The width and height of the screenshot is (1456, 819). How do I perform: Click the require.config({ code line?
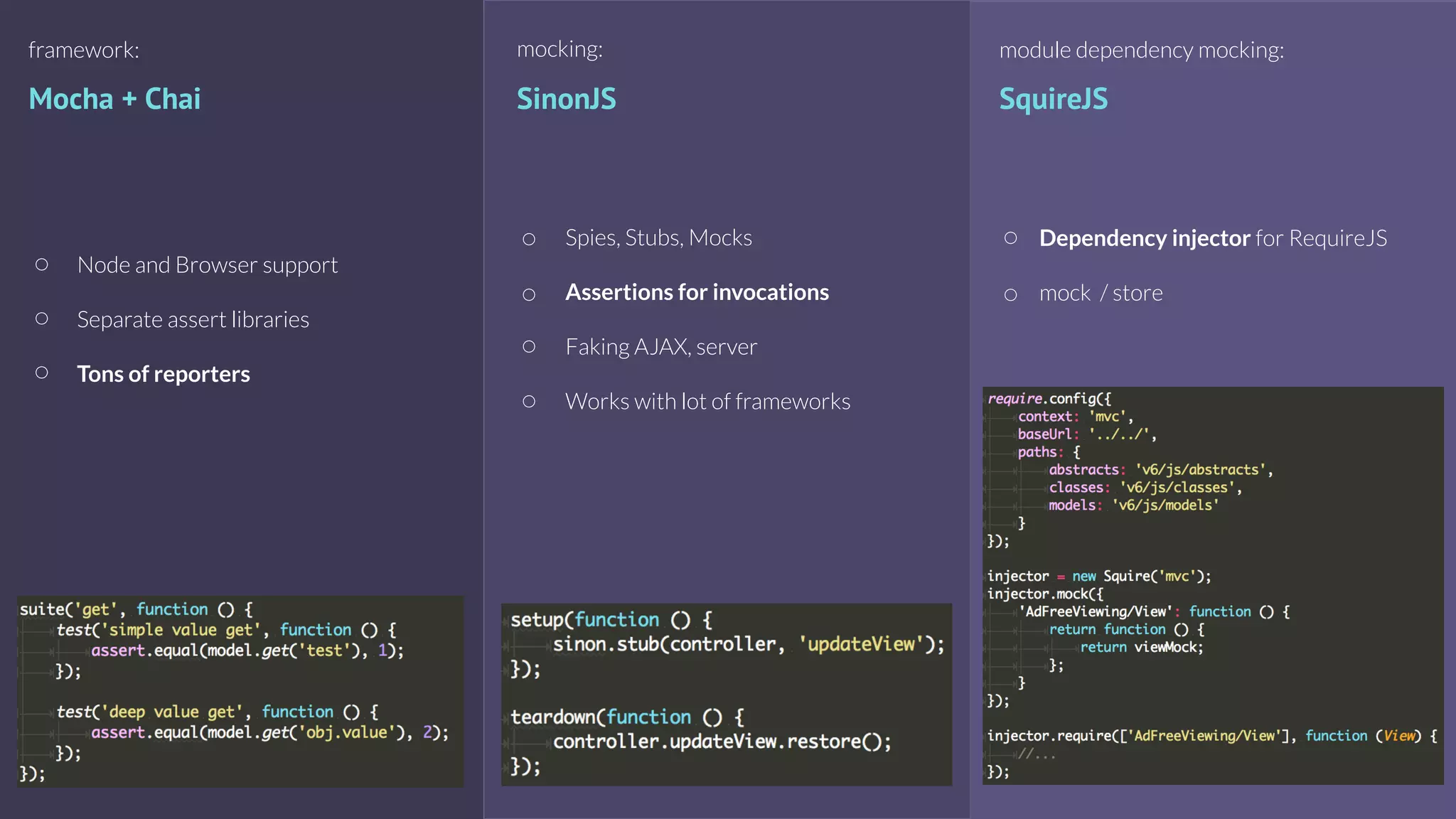[x=1049, y=399]
